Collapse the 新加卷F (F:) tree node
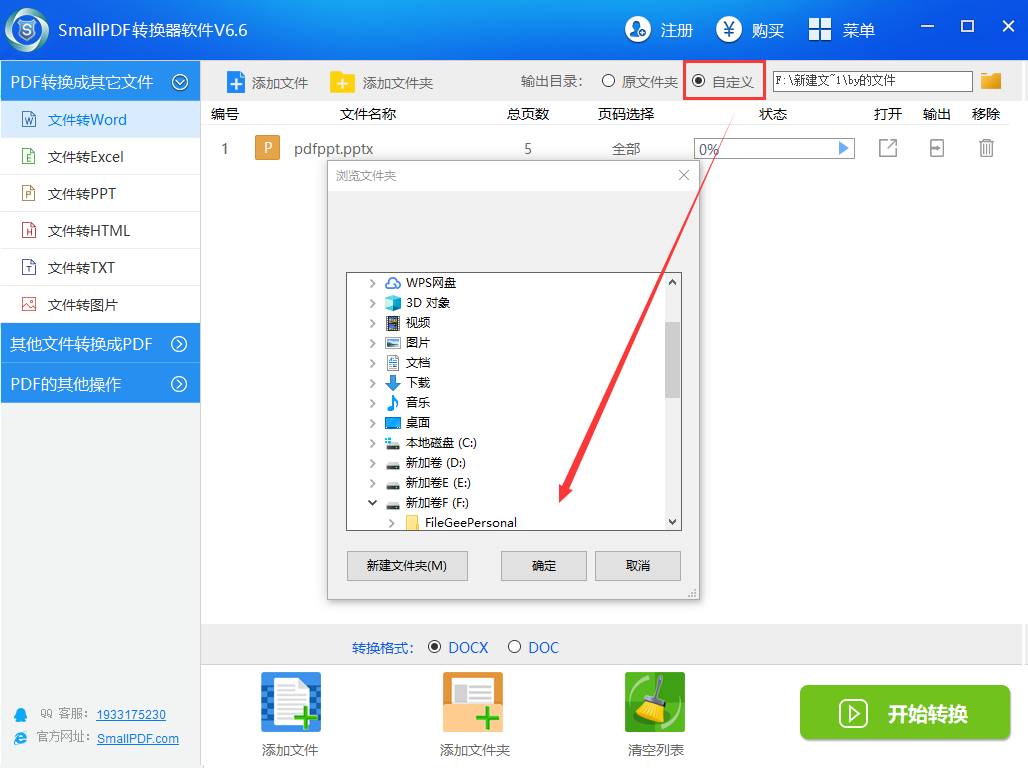The height and width of the screenshot is (768, 1028). pyautogui.click(x=373, y=503)
